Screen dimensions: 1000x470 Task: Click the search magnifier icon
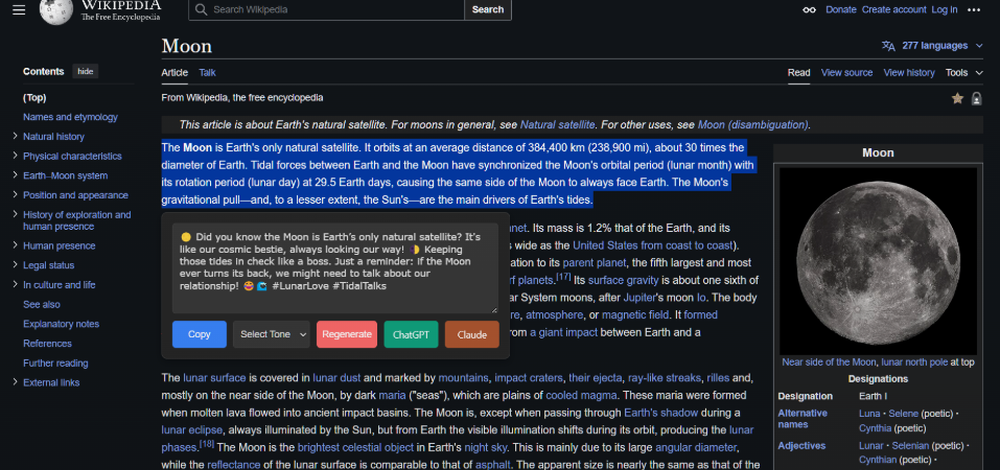202,10
